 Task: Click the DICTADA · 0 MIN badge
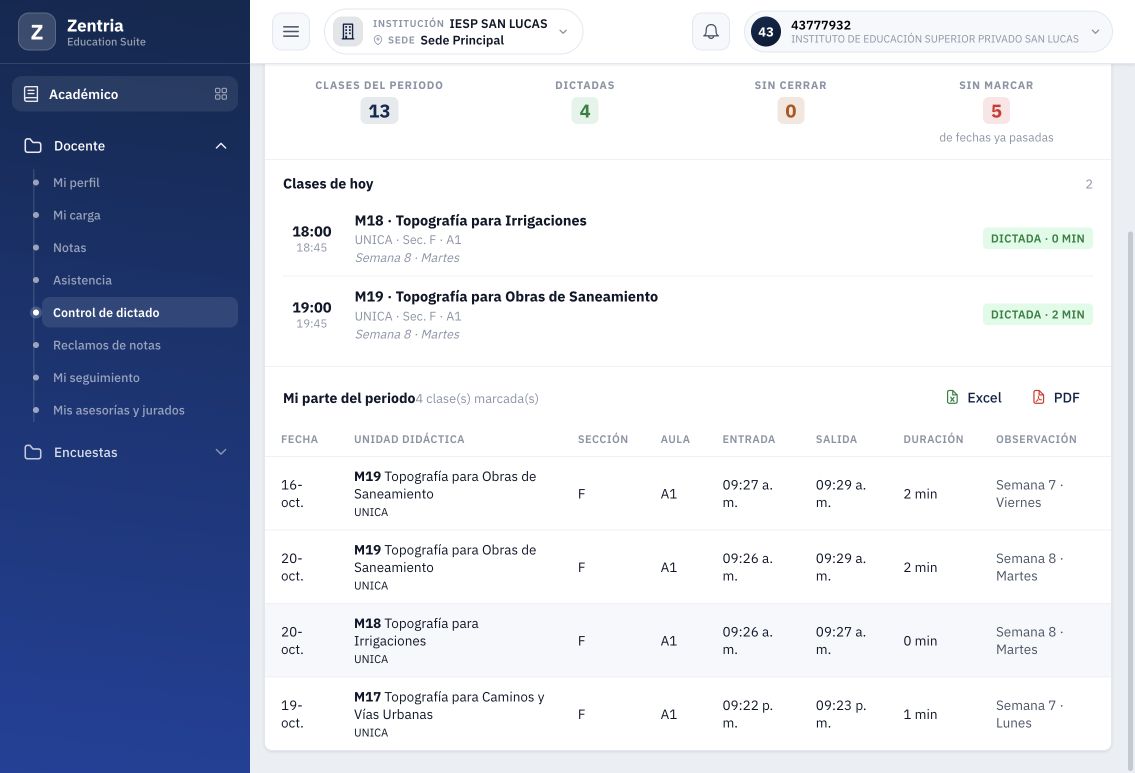point(1037,239)
